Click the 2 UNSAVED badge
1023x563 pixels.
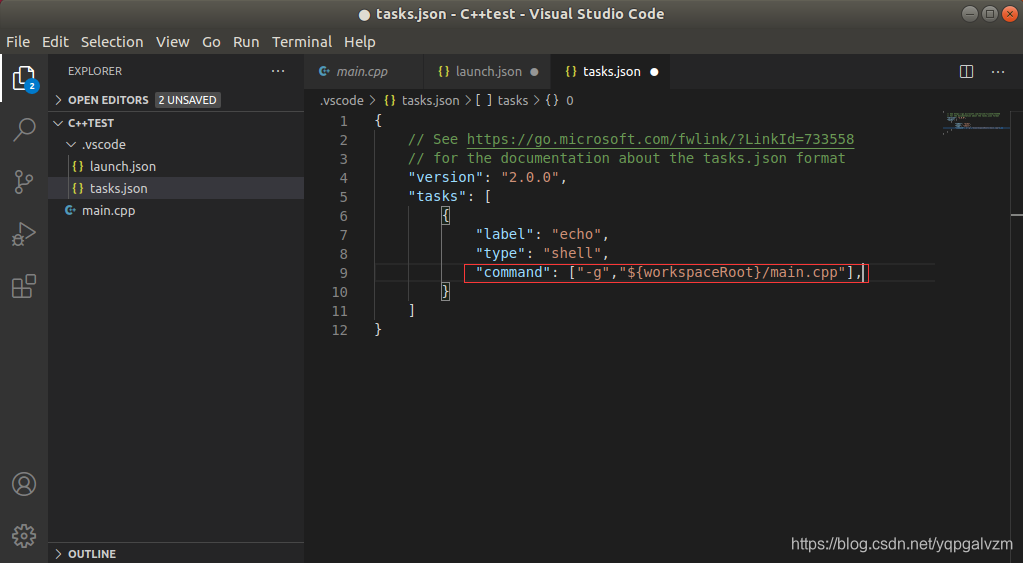pyautogui.click(x=188, y=100)
